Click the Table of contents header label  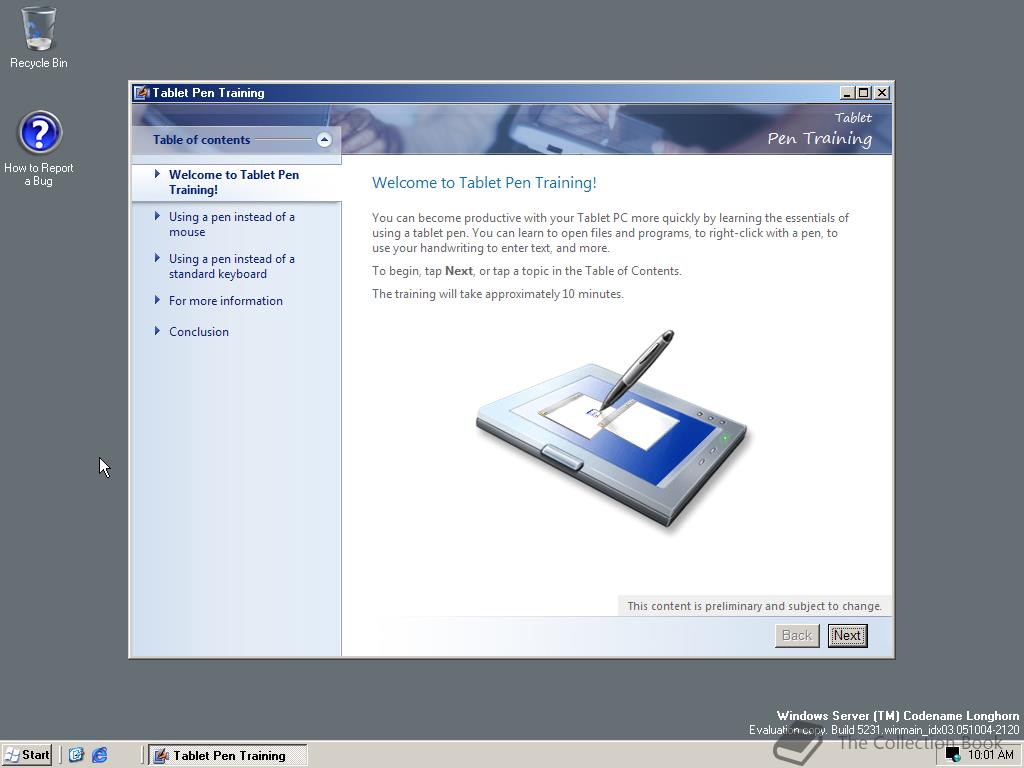tap(201, 140)
